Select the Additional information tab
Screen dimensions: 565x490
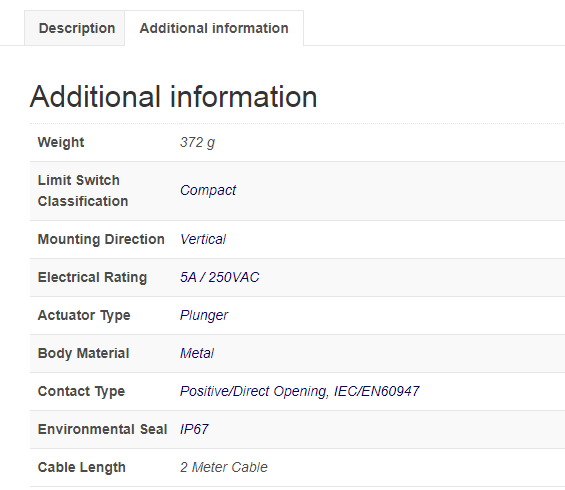(x=214, y=28)
